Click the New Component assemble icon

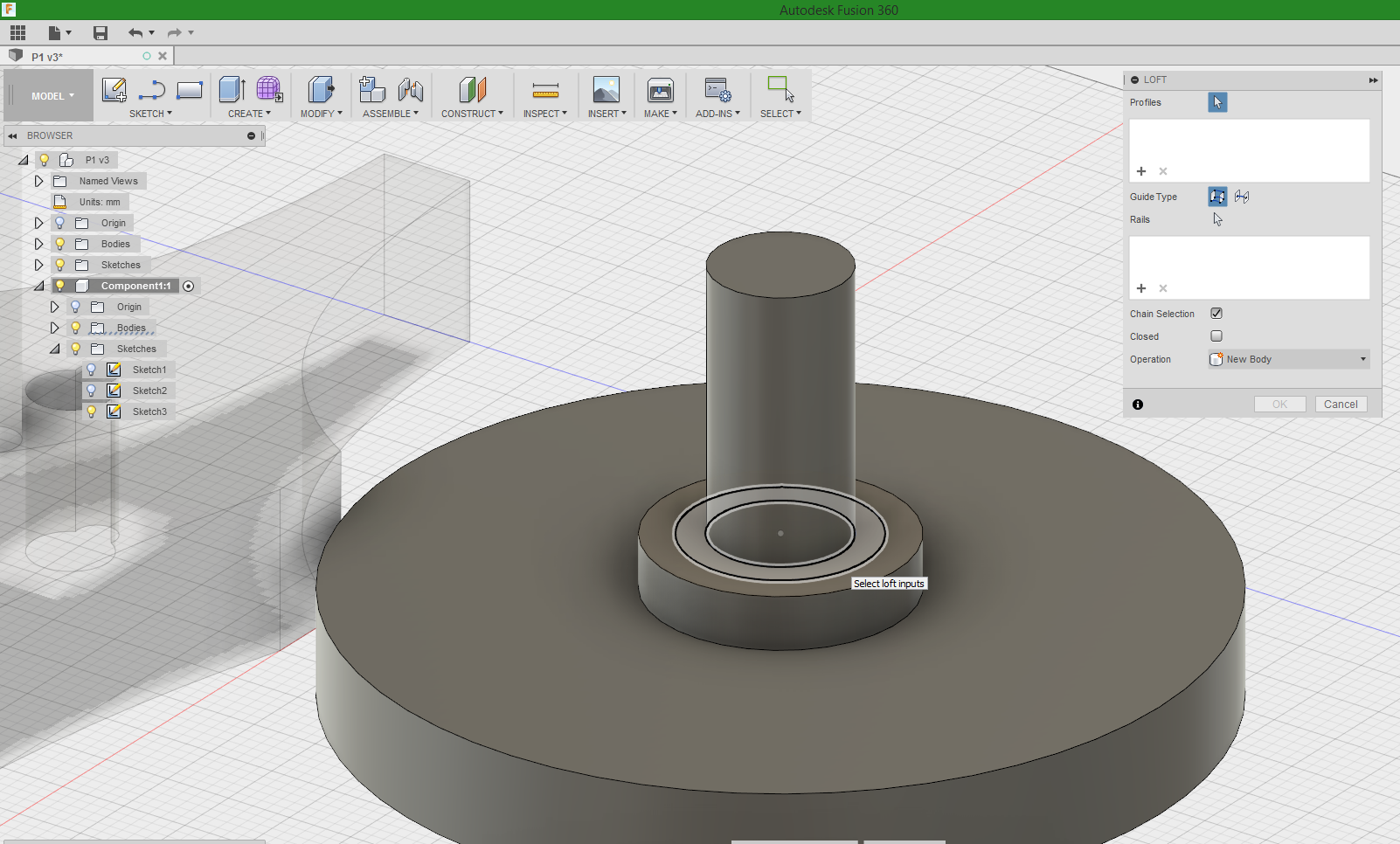point(372,90)
